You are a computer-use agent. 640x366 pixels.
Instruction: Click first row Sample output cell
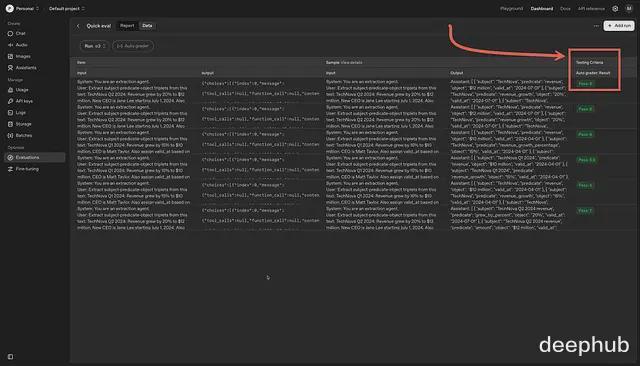[x=508, y=91]
